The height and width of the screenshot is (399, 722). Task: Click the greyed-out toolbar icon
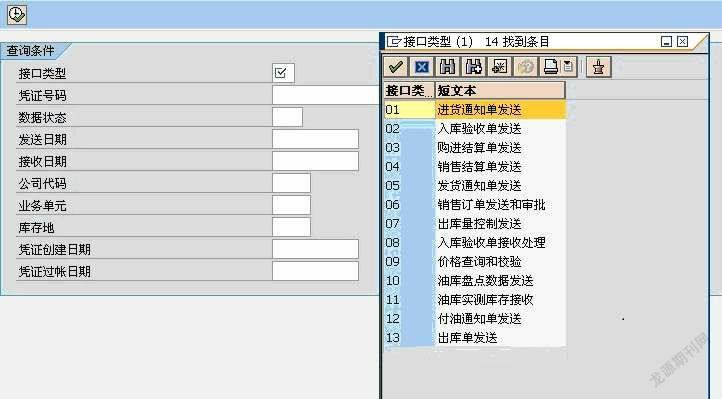point(525,67)
